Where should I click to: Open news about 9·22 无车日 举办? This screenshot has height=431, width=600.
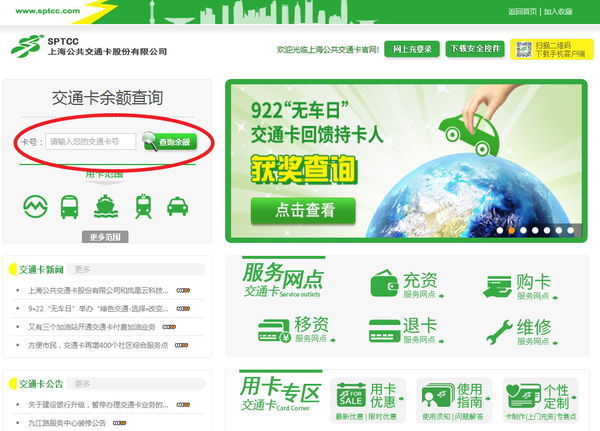98,309
